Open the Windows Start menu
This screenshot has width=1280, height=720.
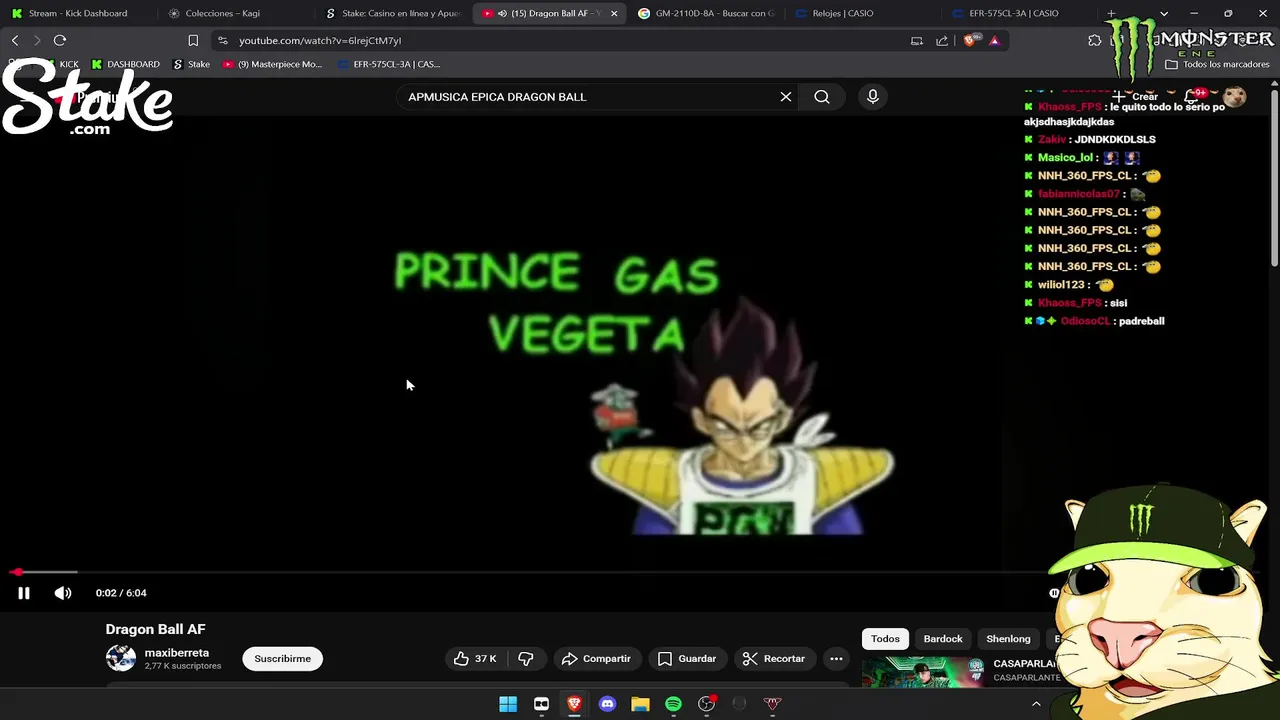point(508,704)
